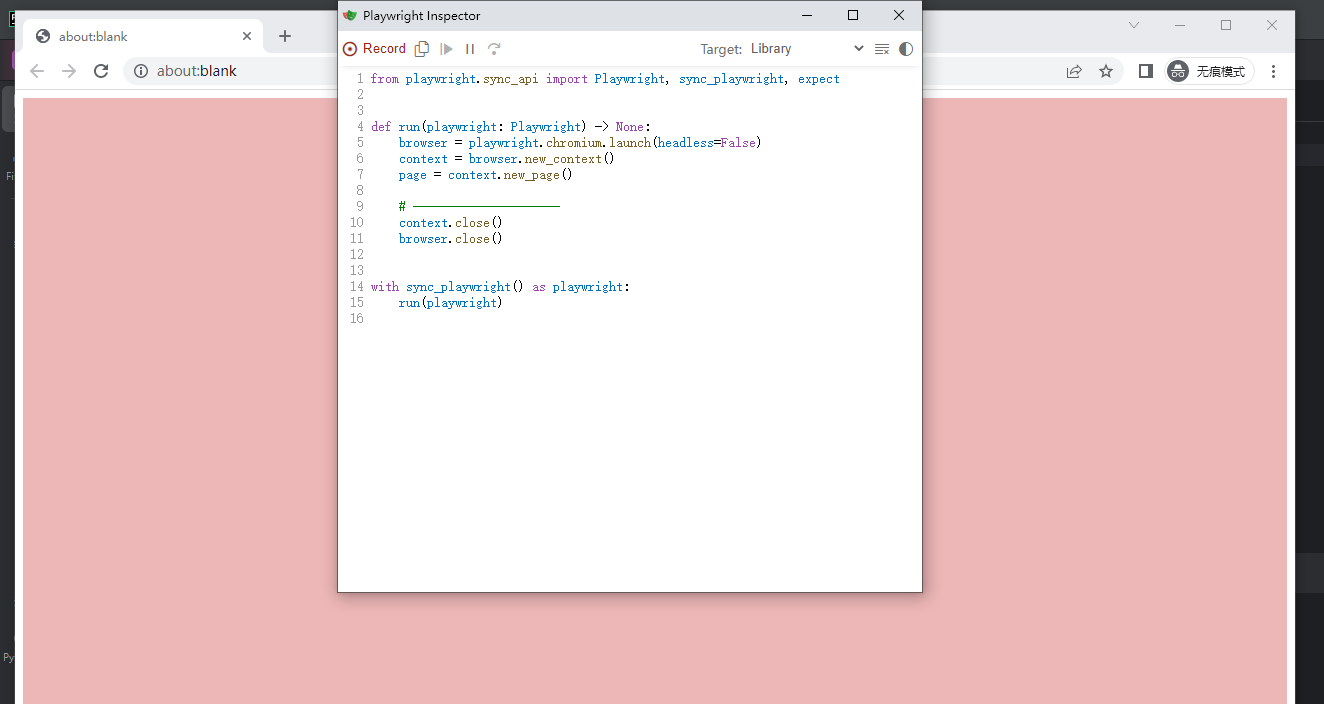1324x704 pixels.
Task: Close the Playwright Inspector window
Action: point(899,15)
